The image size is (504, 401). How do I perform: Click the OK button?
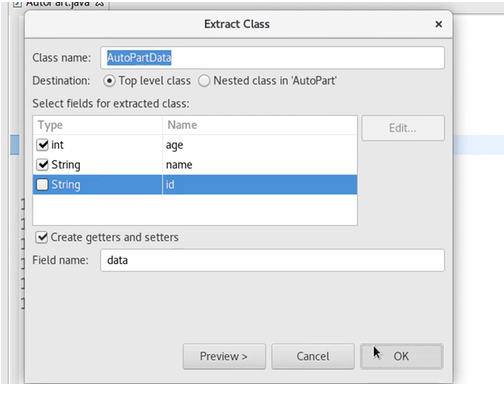(x=401, y=356)
